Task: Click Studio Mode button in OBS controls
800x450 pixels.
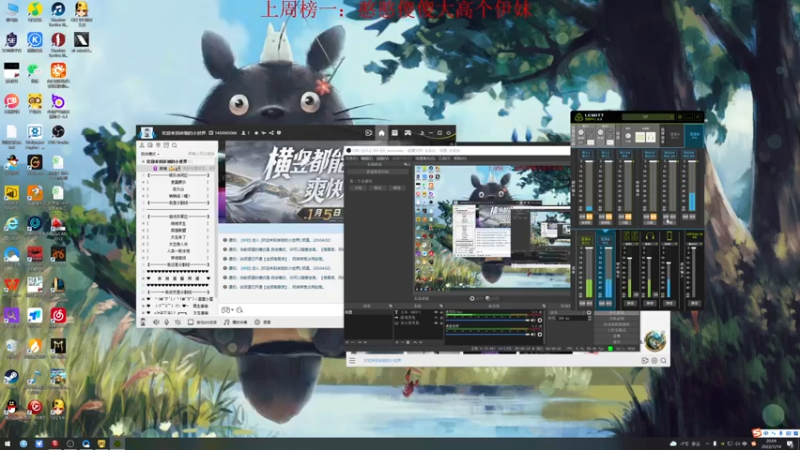Action: [617, 330]
